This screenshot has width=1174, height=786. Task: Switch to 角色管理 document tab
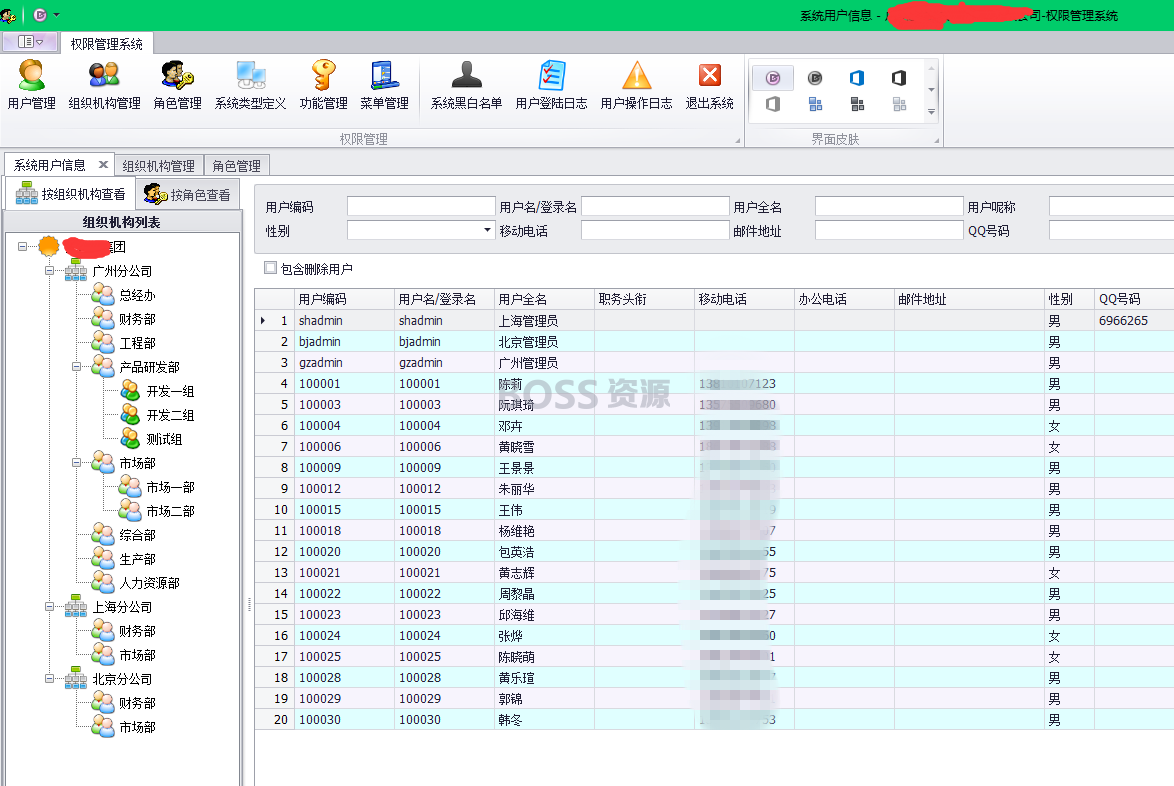pos(237,165)
